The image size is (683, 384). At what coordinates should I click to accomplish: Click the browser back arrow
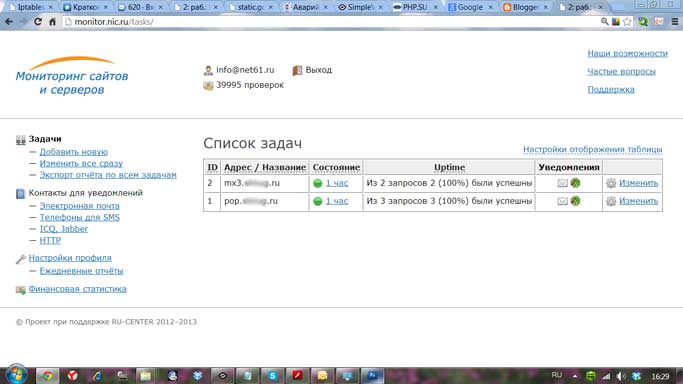[9, 21]
